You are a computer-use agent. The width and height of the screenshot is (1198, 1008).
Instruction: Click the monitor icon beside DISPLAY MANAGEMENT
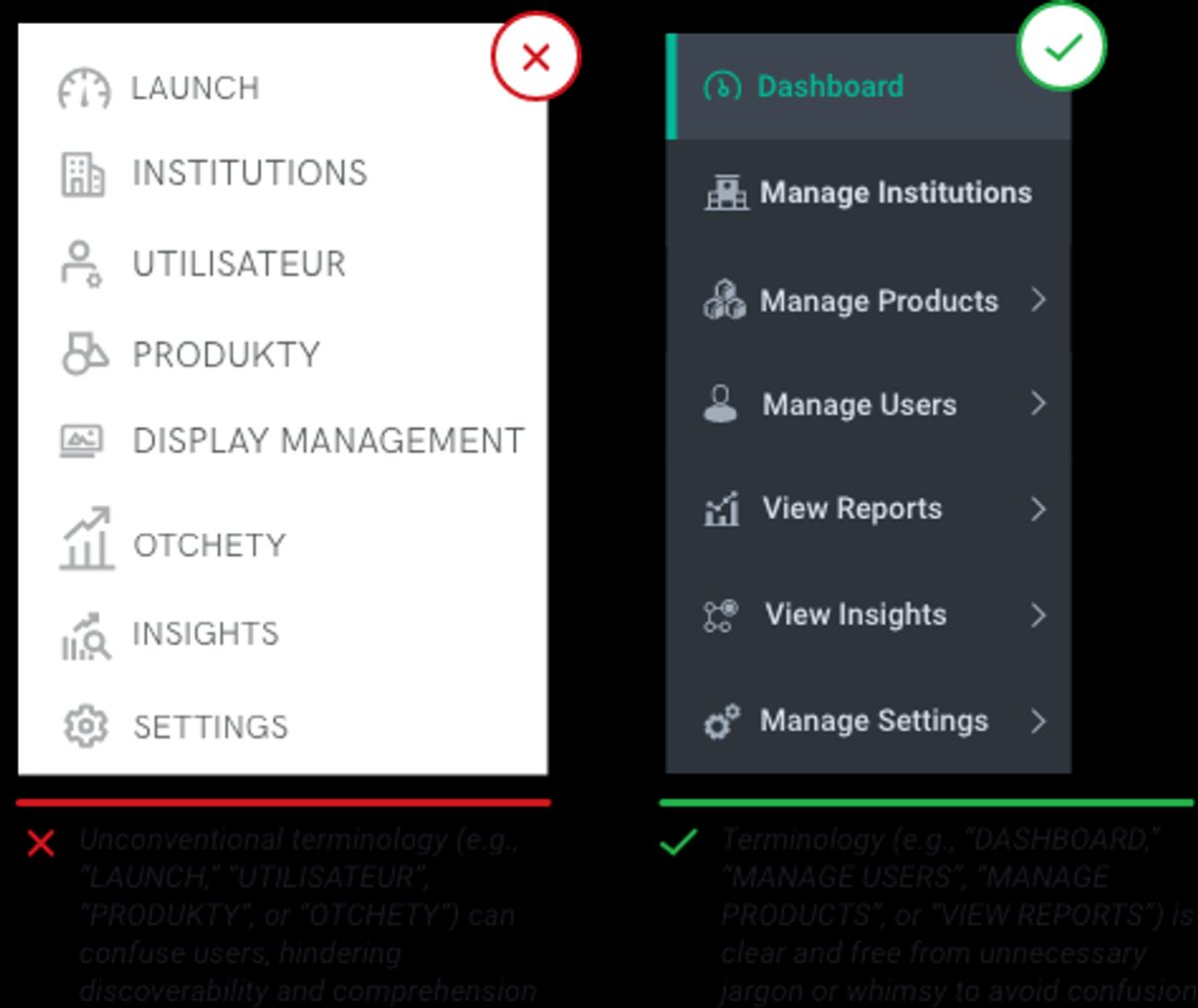pyautogui.click(x=82, y=440)
